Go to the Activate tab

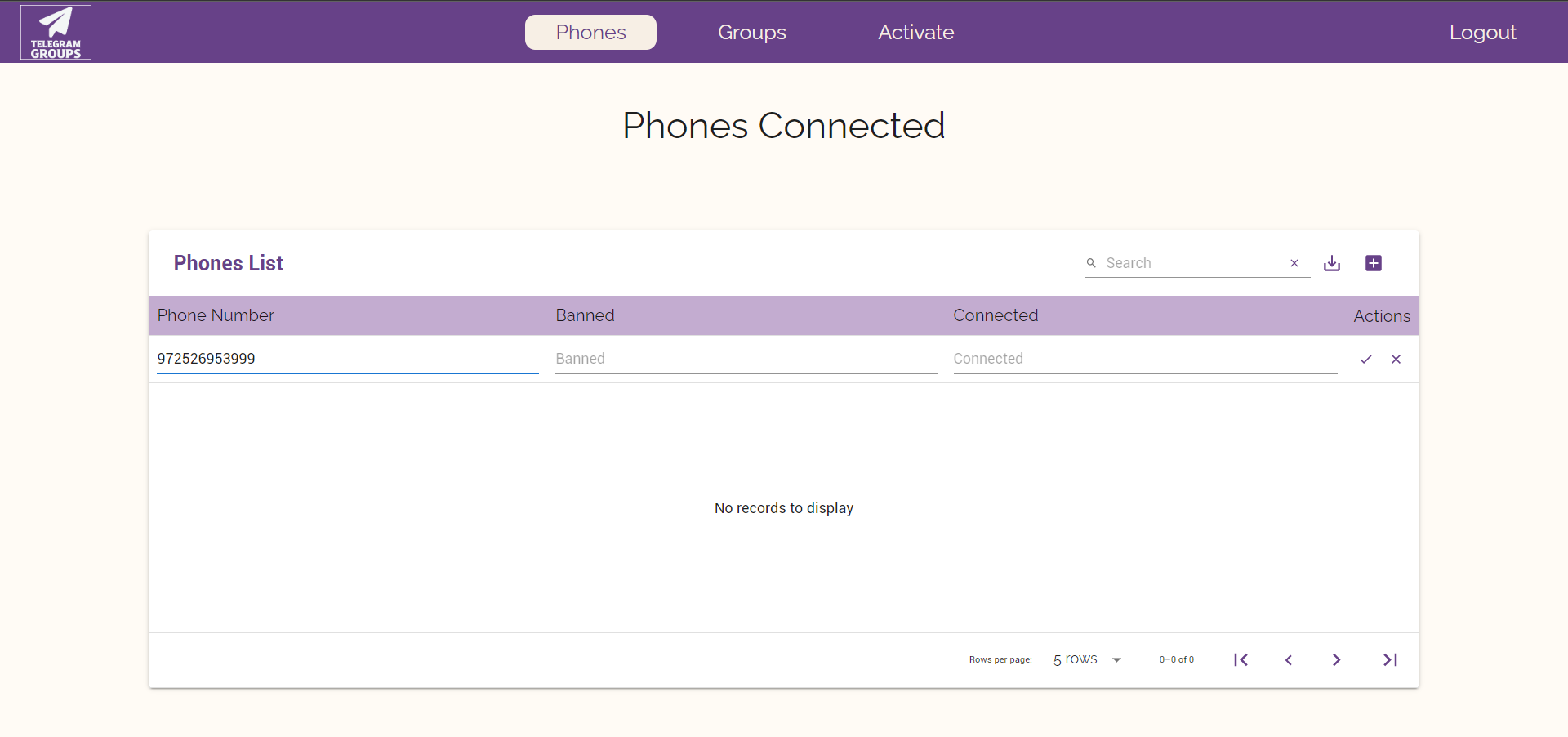(x=915, y=33)
